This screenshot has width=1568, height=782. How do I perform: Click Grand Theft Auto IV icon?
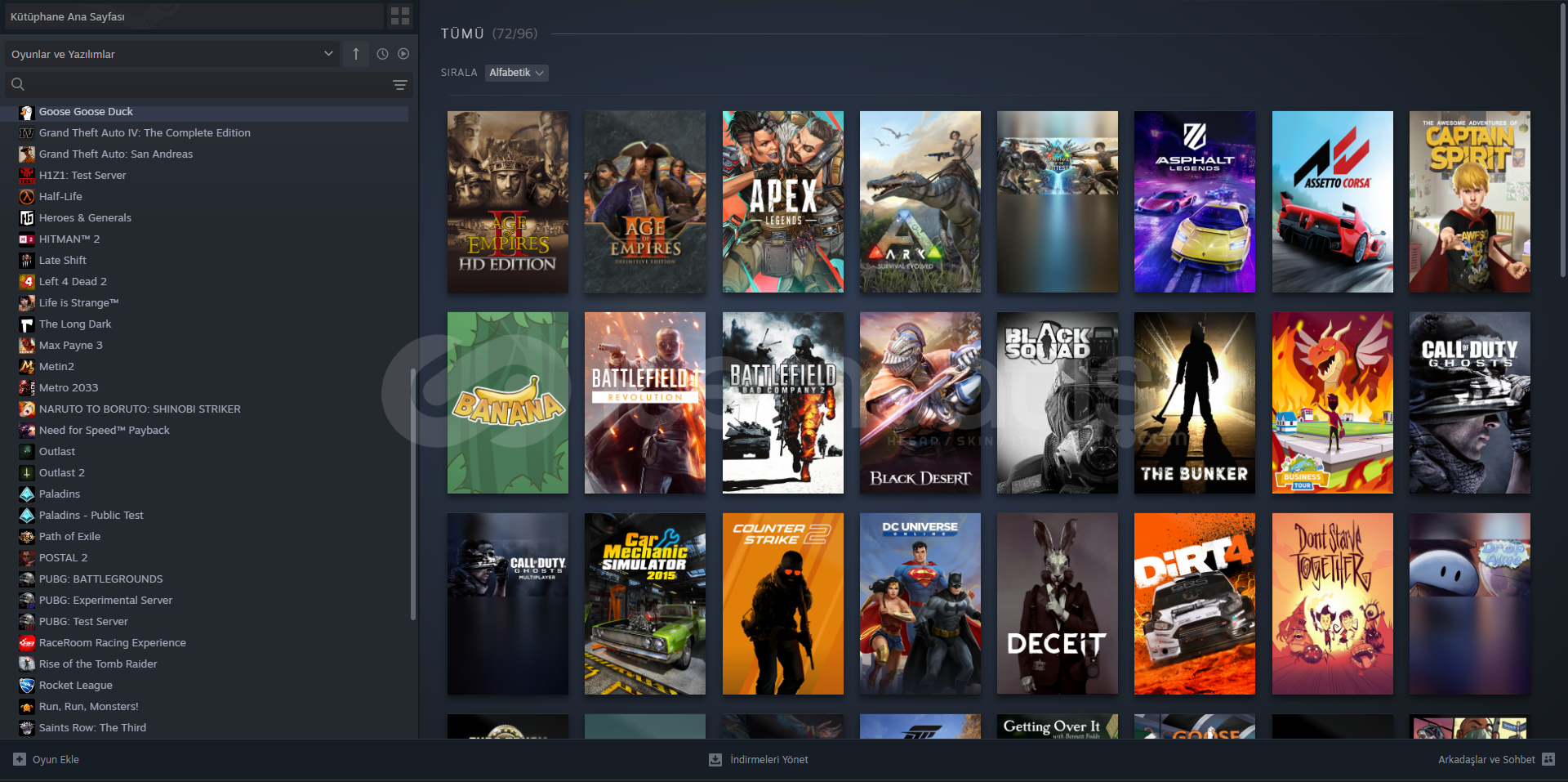(27, 133)
